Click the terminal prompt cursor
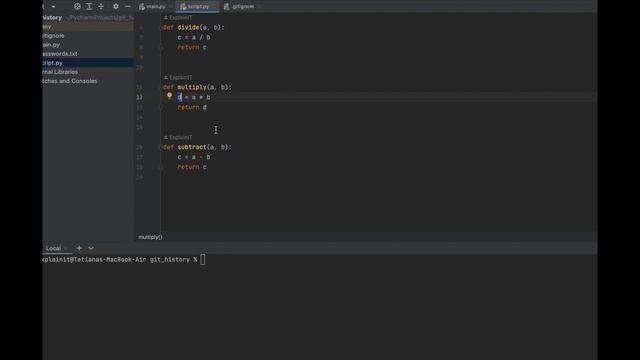The width and height of the screenshot is (640, 360). click(203, 260)
